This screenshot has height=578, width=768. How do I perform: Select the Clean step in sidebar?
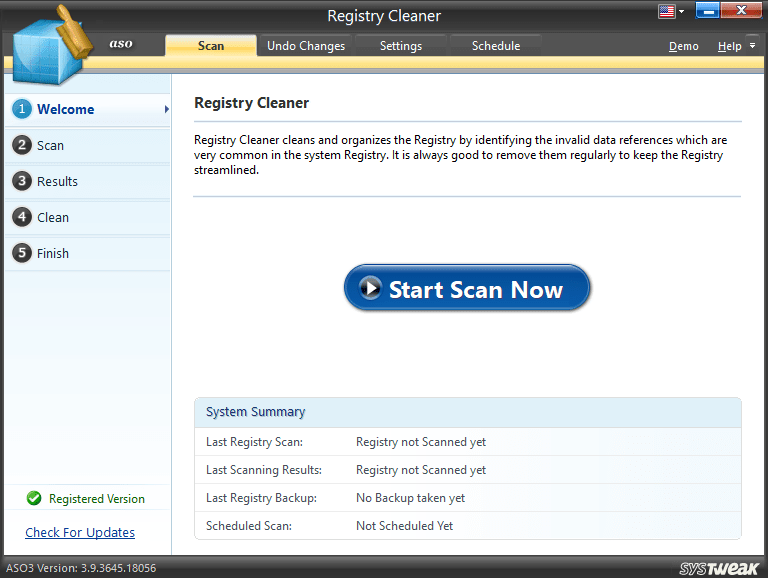click(88, 217)
